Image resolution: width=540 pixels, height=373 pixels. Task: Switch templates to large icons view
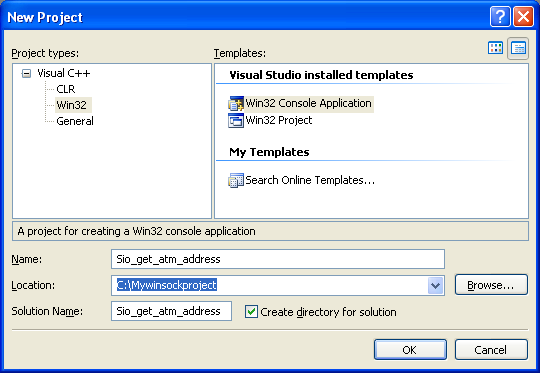coord(495,48)
